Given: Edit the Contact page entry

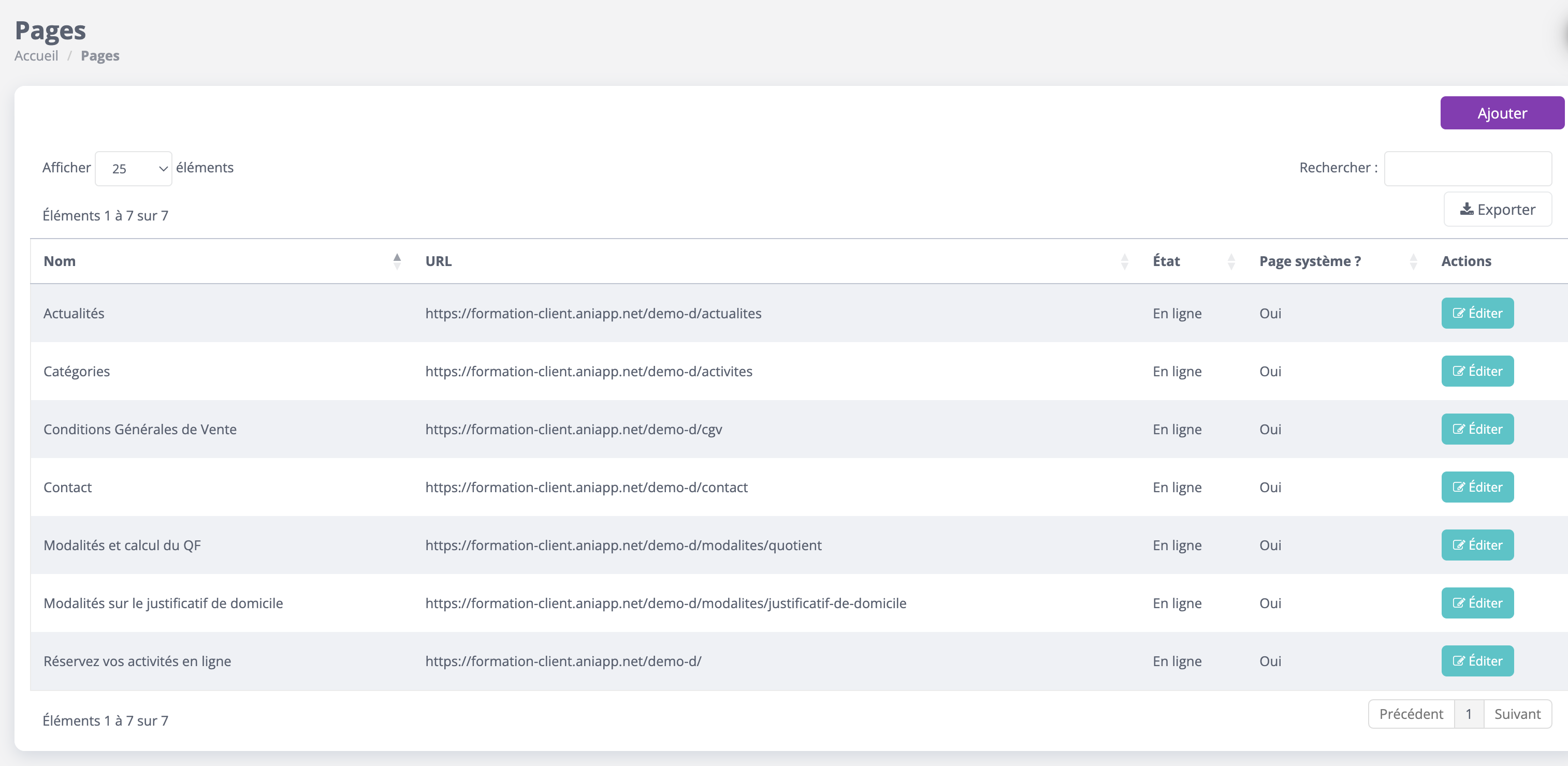Looking at the screenshot, I should pyautogui.click(x=1477, y=487).
